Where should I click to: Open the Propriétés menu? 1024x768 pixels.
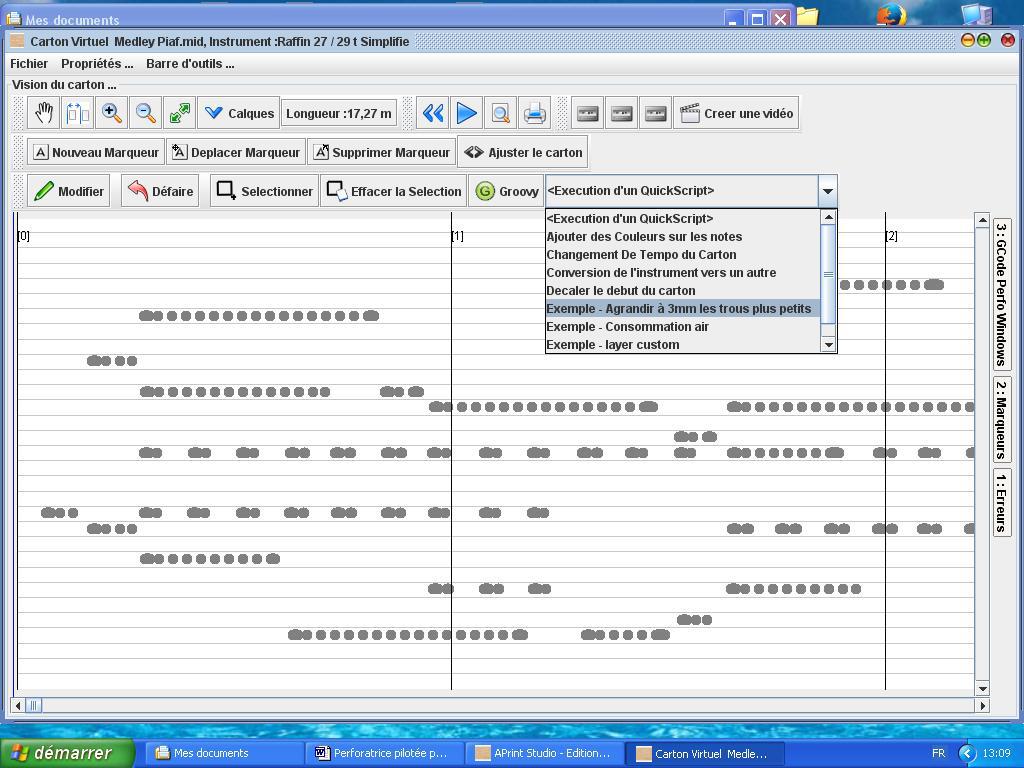(x=97, y=63)
